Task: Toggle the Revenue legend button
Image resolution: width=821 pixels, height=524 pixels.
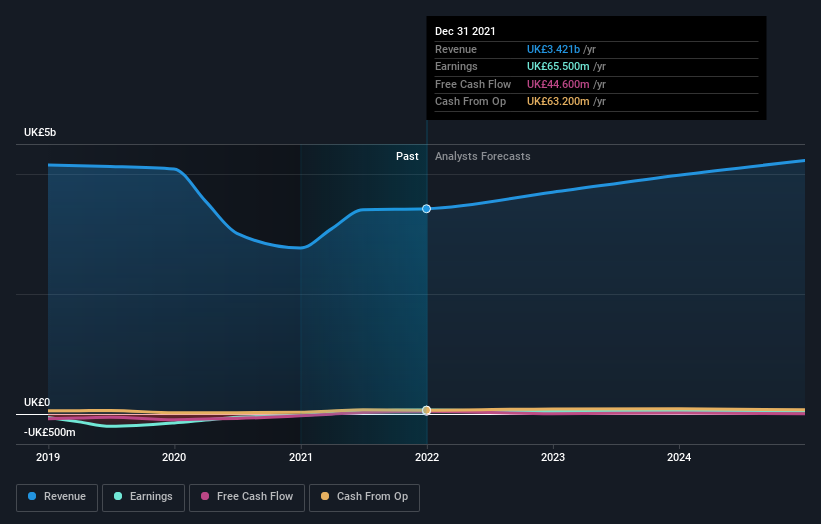Action: pos(57,497)
